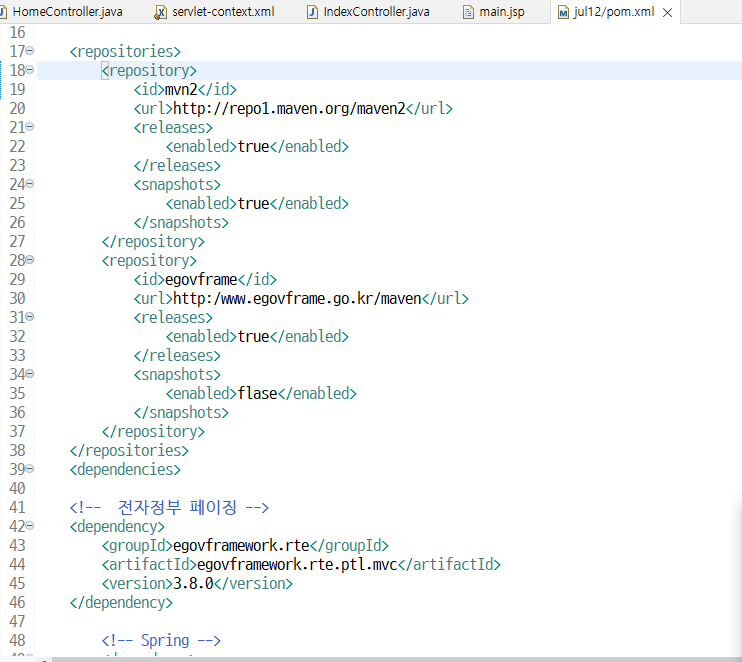This screenshot has height=662, width=742.
Task: Click the URL http://repo1.maven.org/maven2
Action: click(289, 109)
